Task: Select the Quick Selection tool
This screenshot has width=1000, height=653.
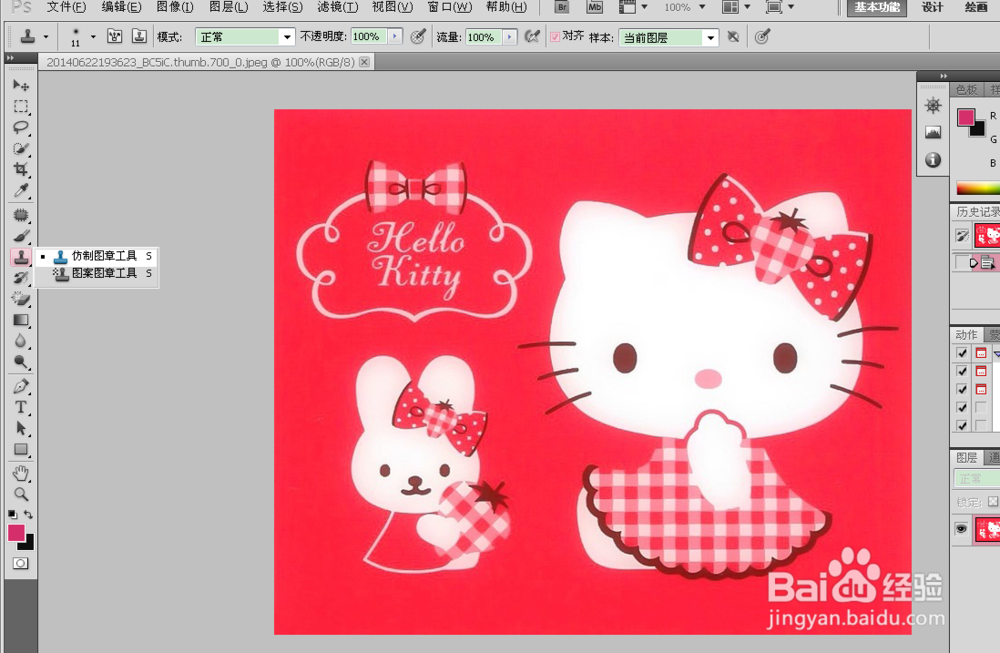Action: pos(20,149)
